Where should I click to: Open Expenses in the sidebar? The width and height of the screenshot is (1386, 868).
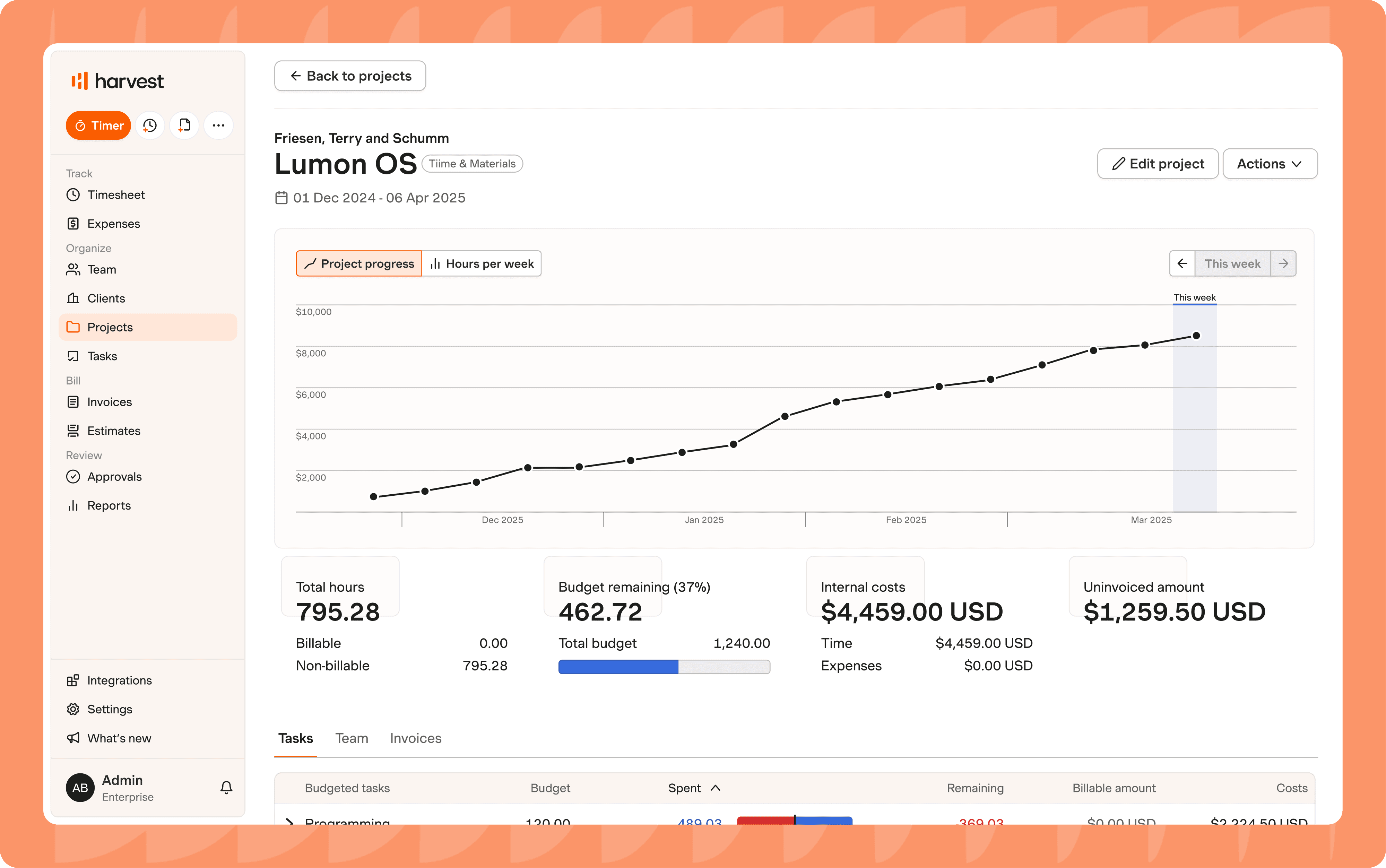(x=148, y=223)
